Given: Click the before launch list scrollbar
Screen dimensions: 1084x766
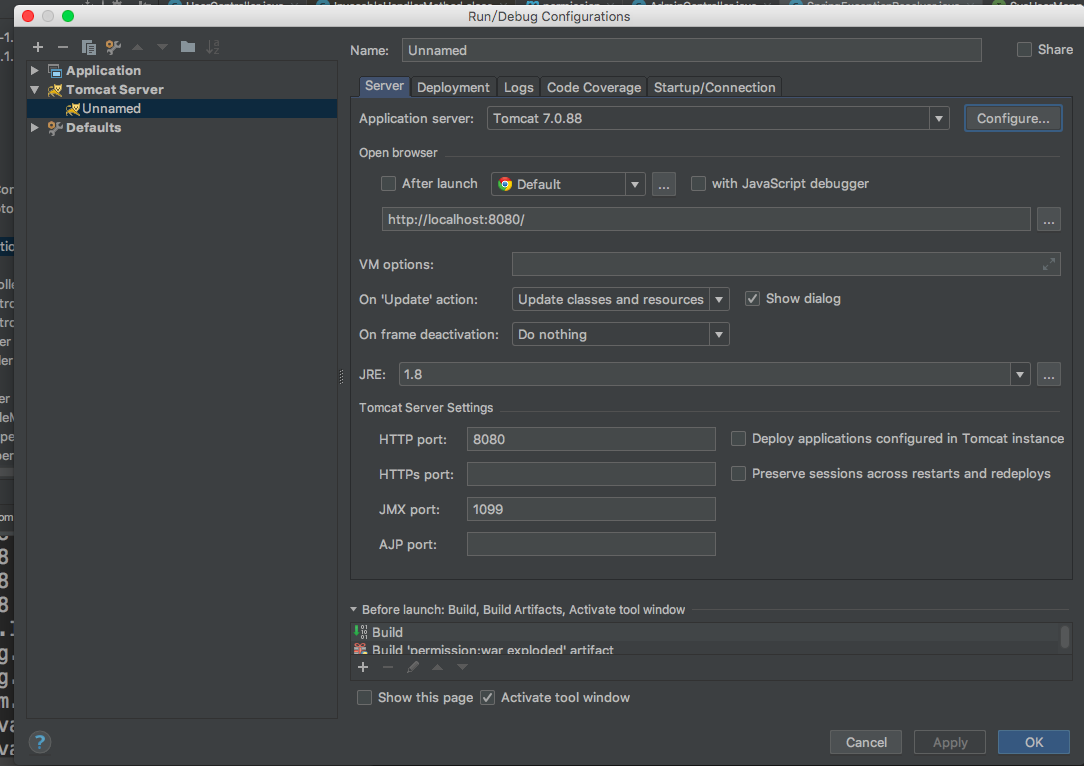Looking at the screenshot, I should (x=1065, y=637).
